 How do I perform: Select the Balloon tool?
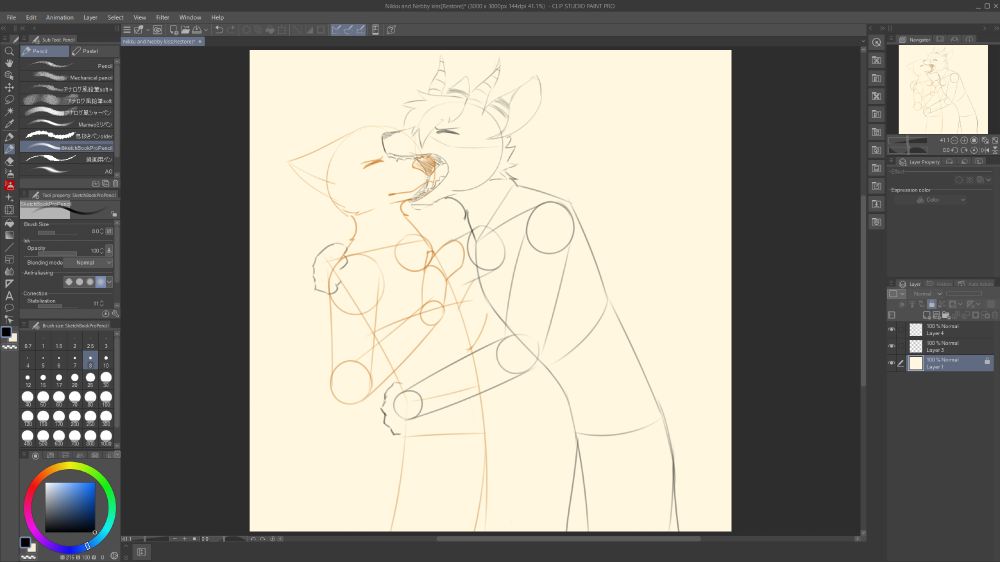(9, 307)
